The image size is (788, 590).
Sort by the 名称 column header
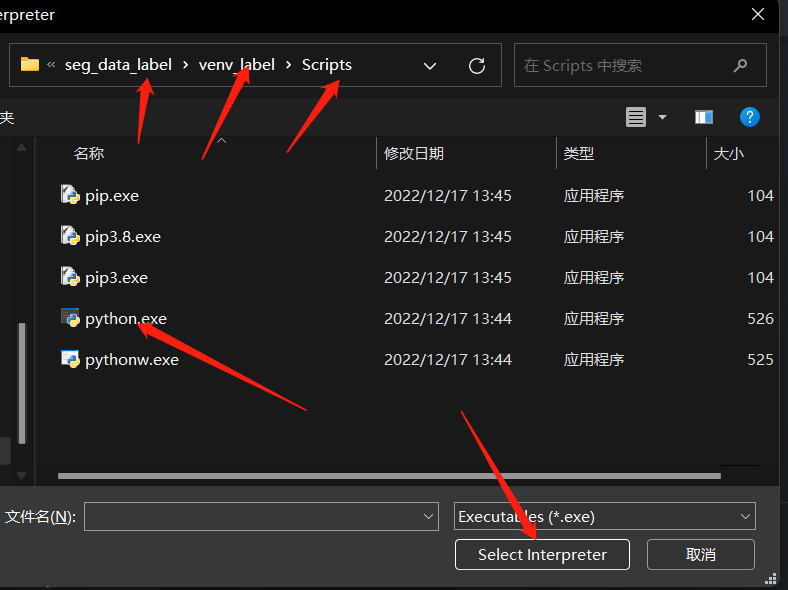point(89,153)
